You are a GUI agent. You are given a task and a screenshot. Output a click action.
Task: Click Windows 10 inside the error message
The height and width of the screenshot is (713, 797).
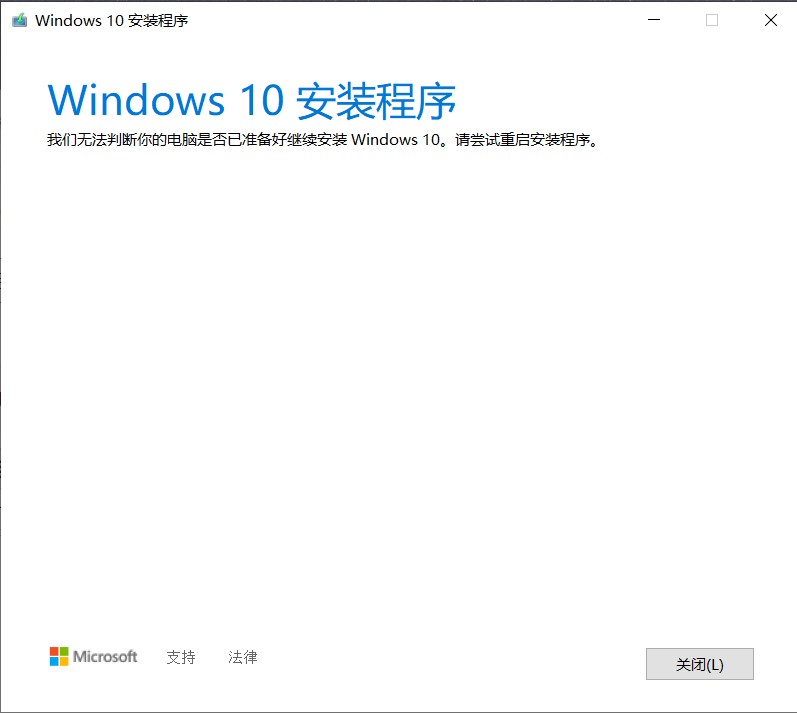point(395,139)
